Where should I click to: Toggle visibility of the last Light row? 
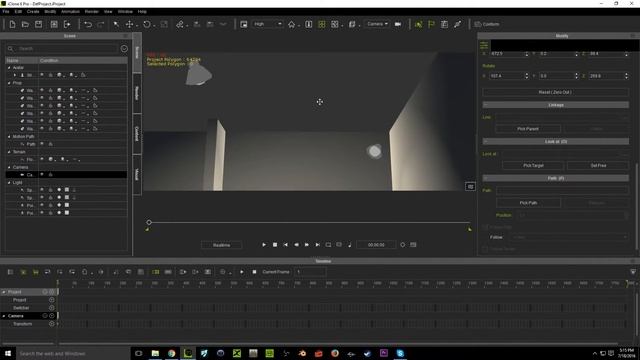pyautogui.click(x=42, y=213)
